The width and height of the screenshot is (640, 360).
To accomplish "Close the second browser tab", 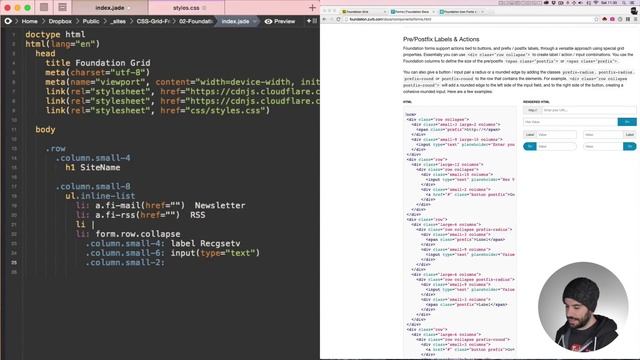I will [x=433, y=12].
